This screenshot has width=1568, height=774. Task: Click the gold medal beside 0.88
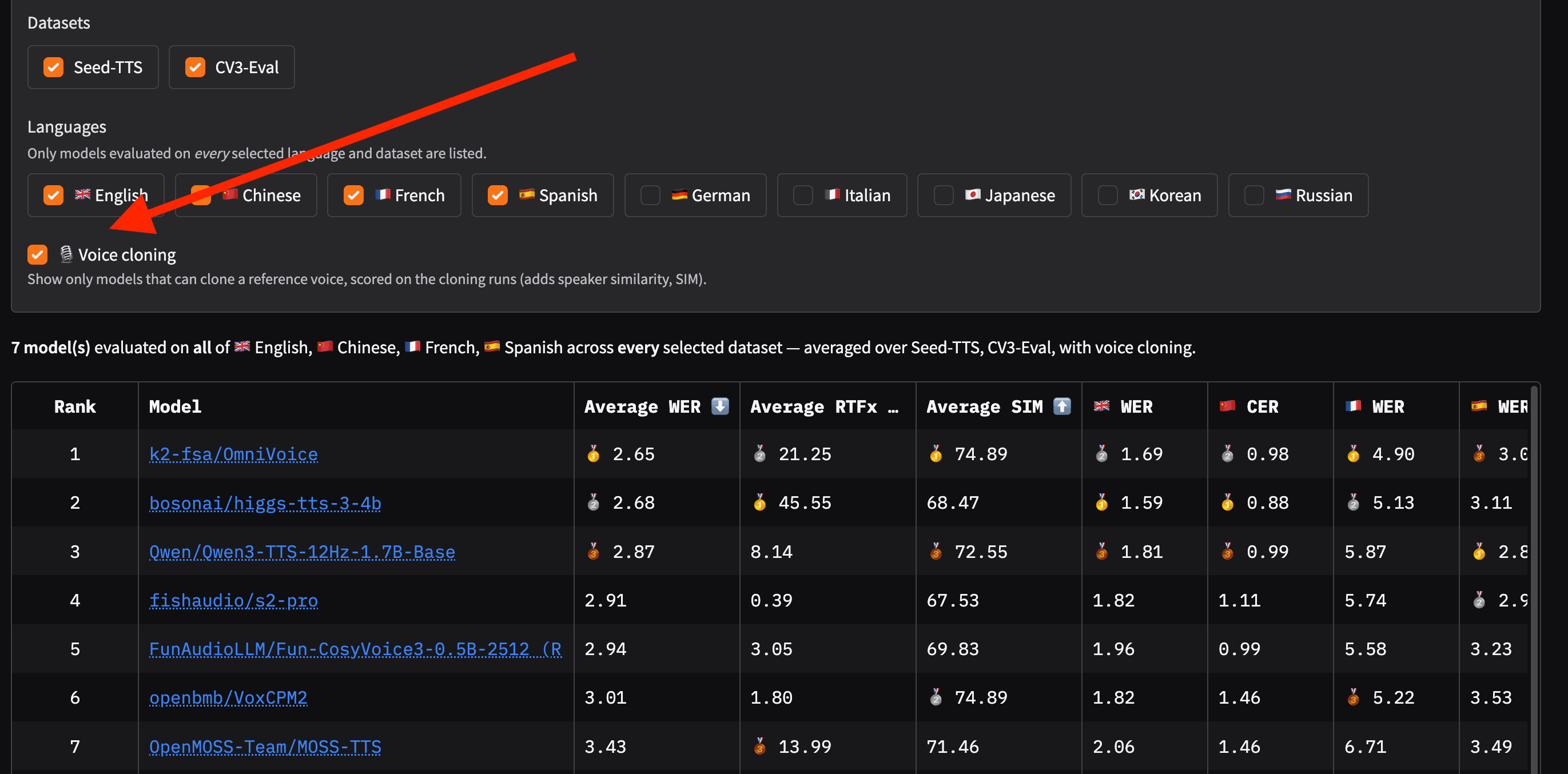[1228, 502]
